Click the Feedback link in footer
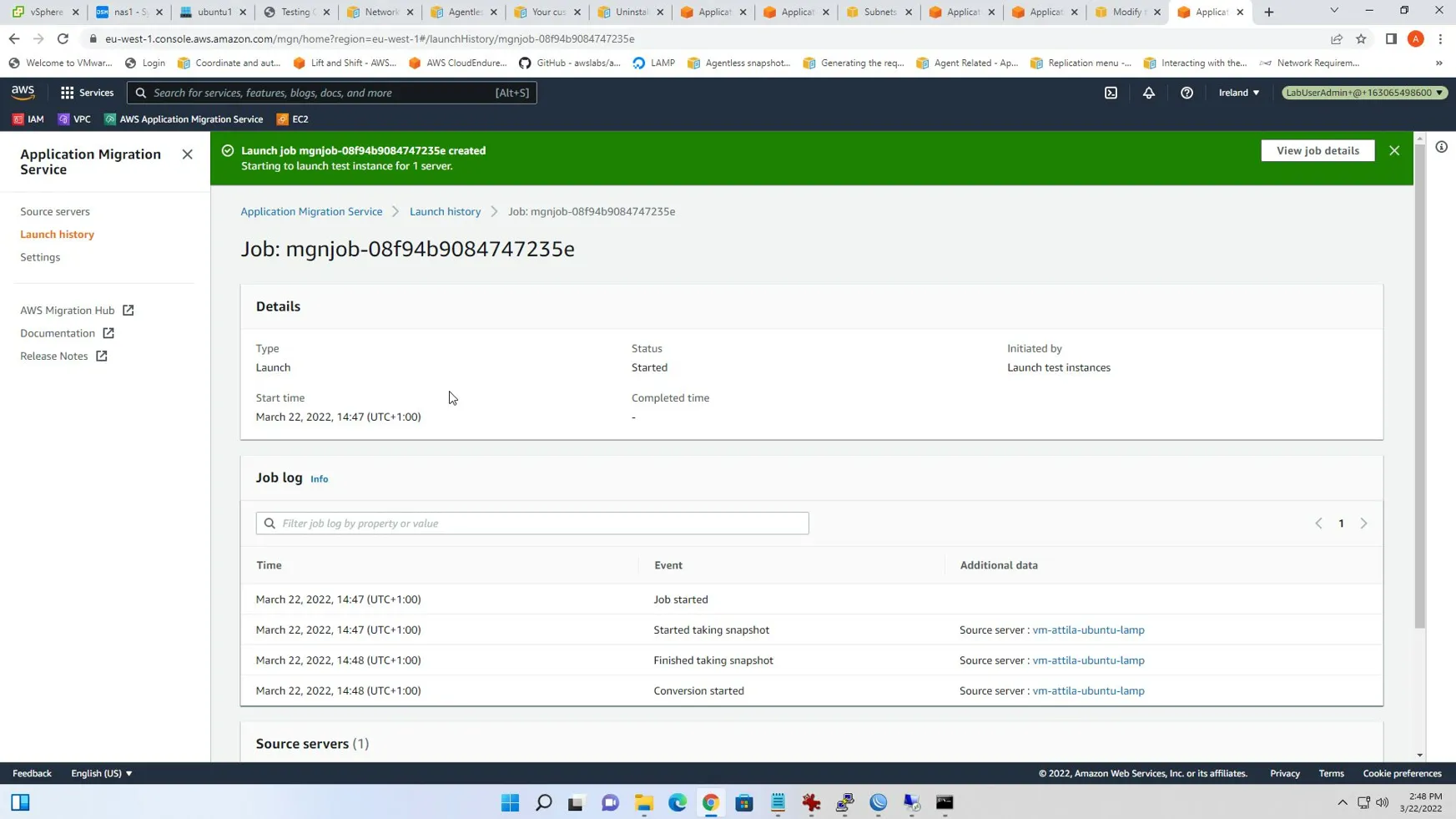The width and height of the screenshot is (1456, 819). [x=32, y=773]
